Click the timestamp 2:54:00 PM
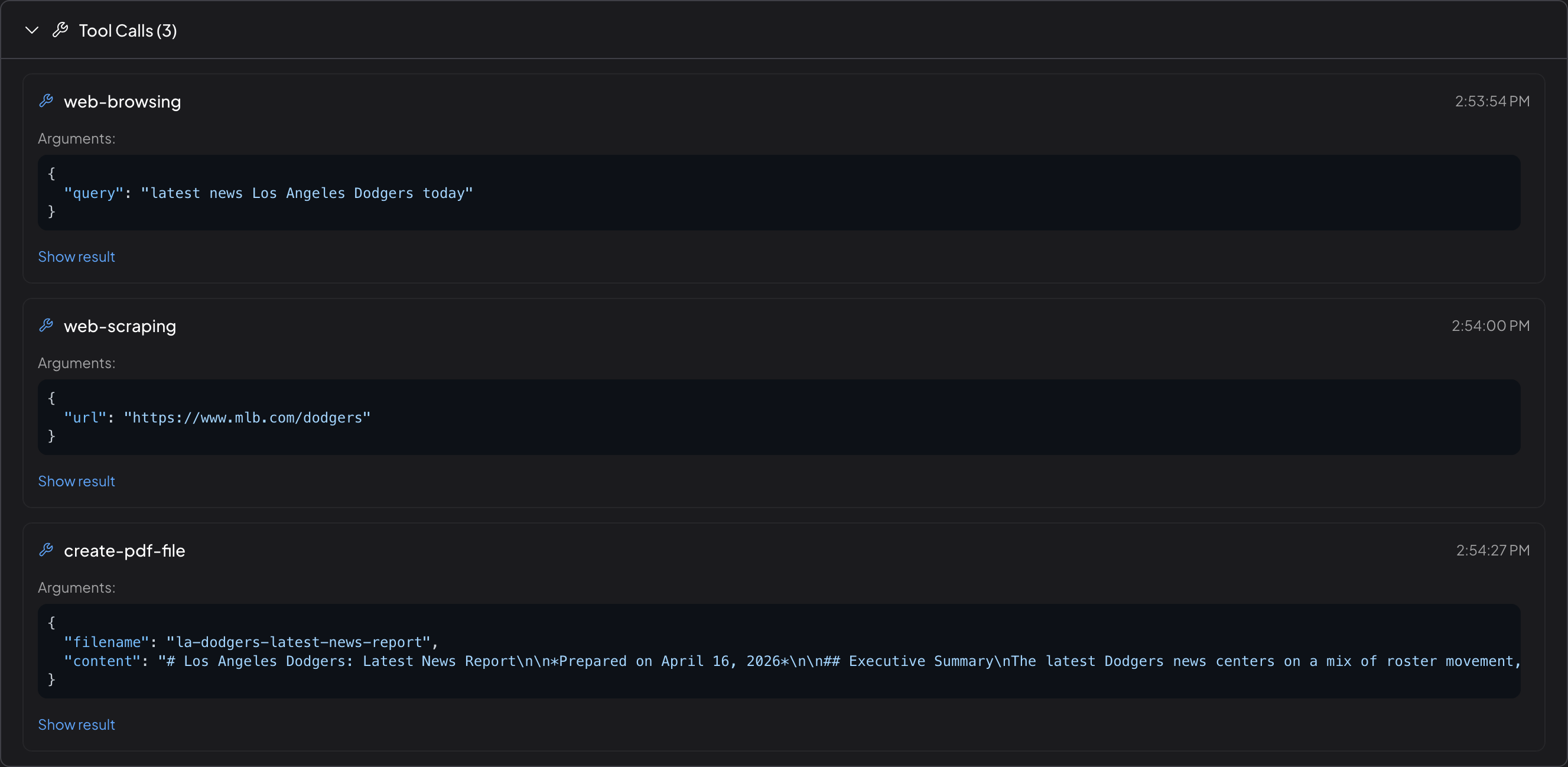The height and width of the screenshot is (767, 1568). (x=1491, y=326)
